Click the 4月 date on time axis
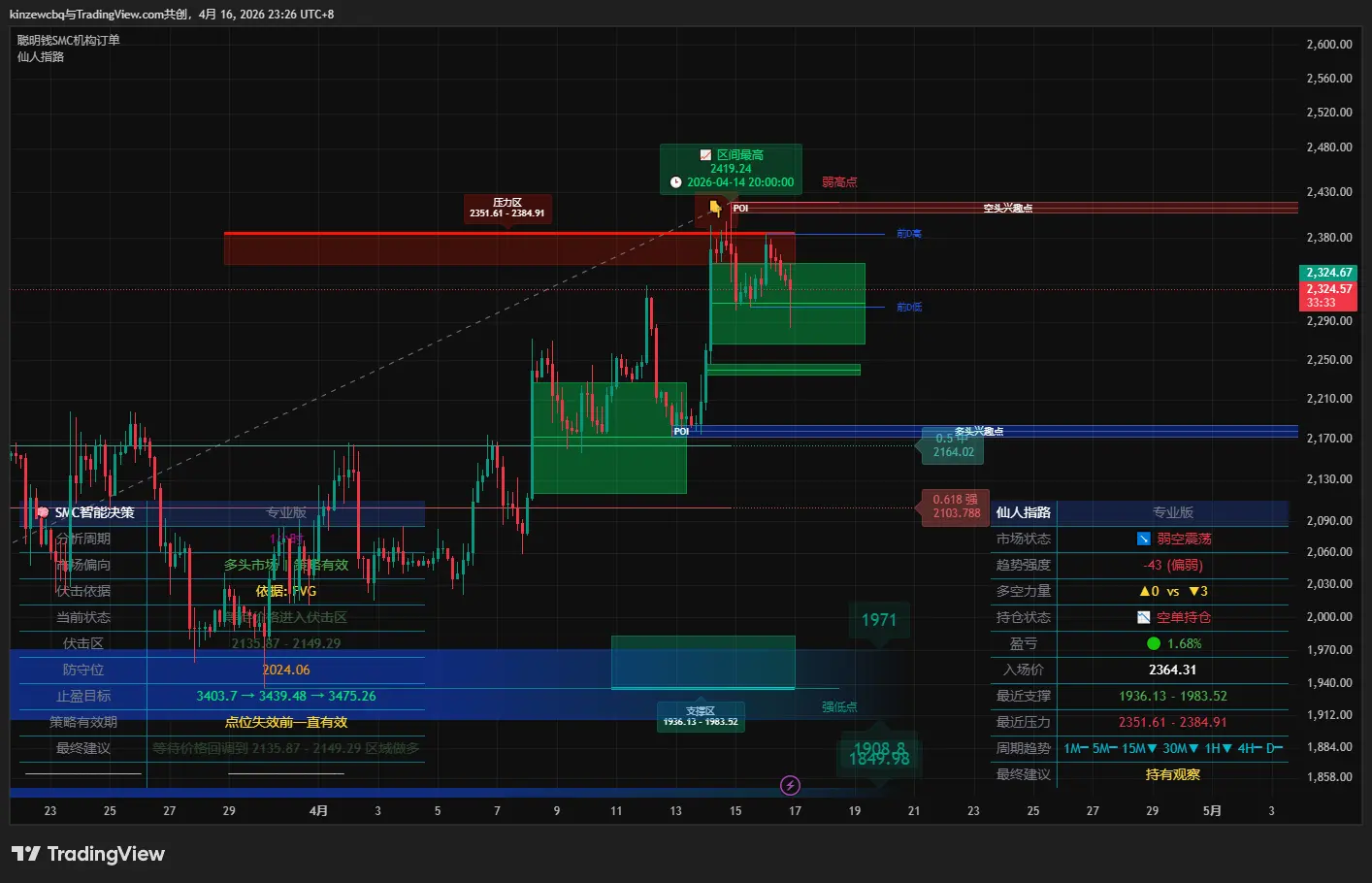The width and height of the screenshot is (1372, 883). pyautogui.click(x=318, y=811)
